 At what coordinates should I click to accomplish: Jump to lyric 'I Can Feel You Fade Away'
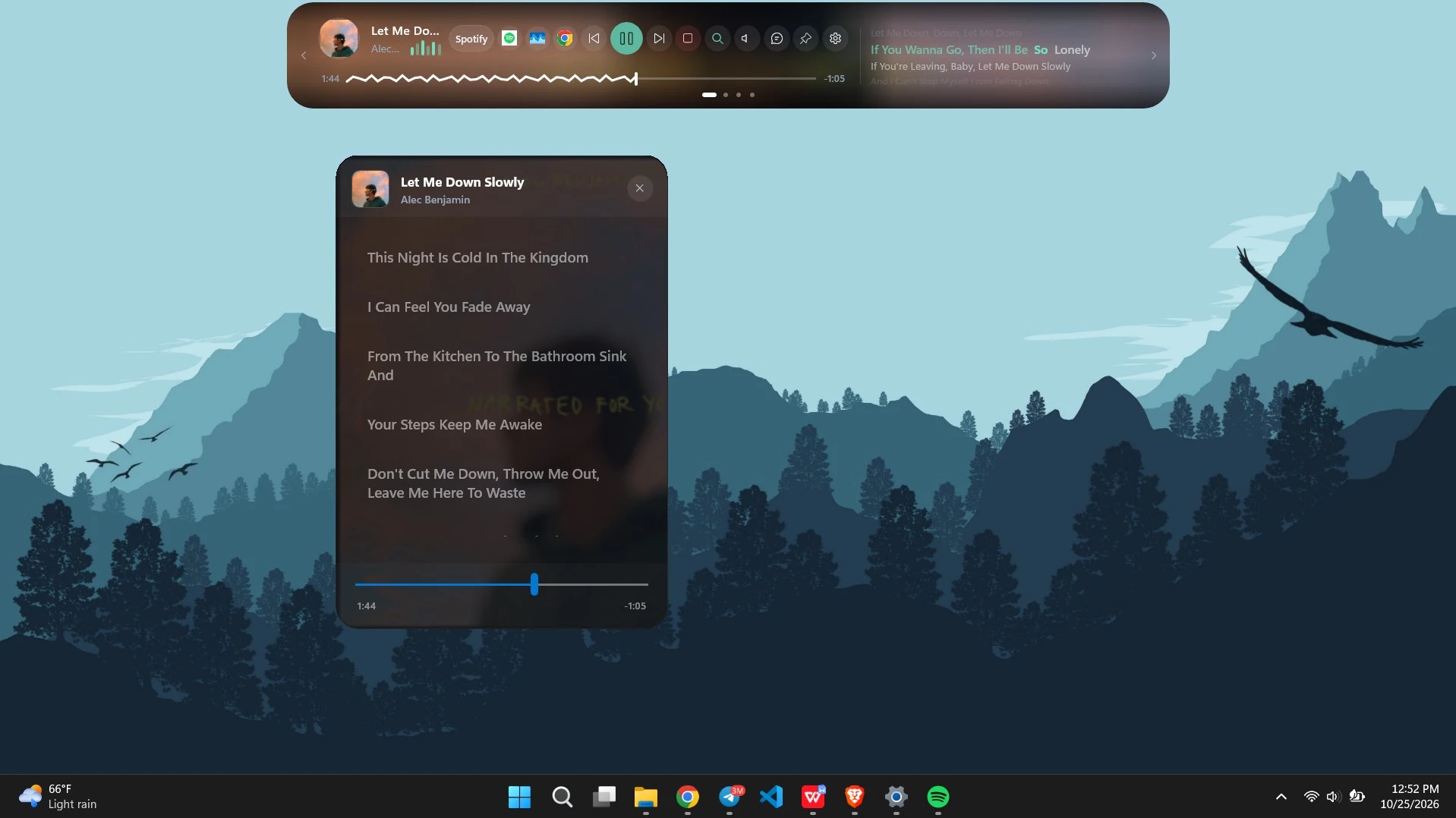449,307
